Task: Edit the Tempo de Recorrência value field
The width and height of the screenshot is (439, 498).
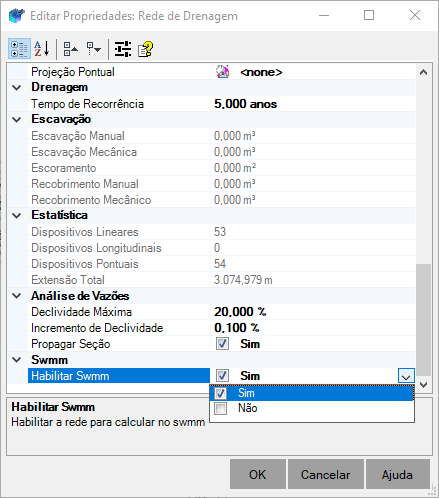Action: tap(313, 104)
